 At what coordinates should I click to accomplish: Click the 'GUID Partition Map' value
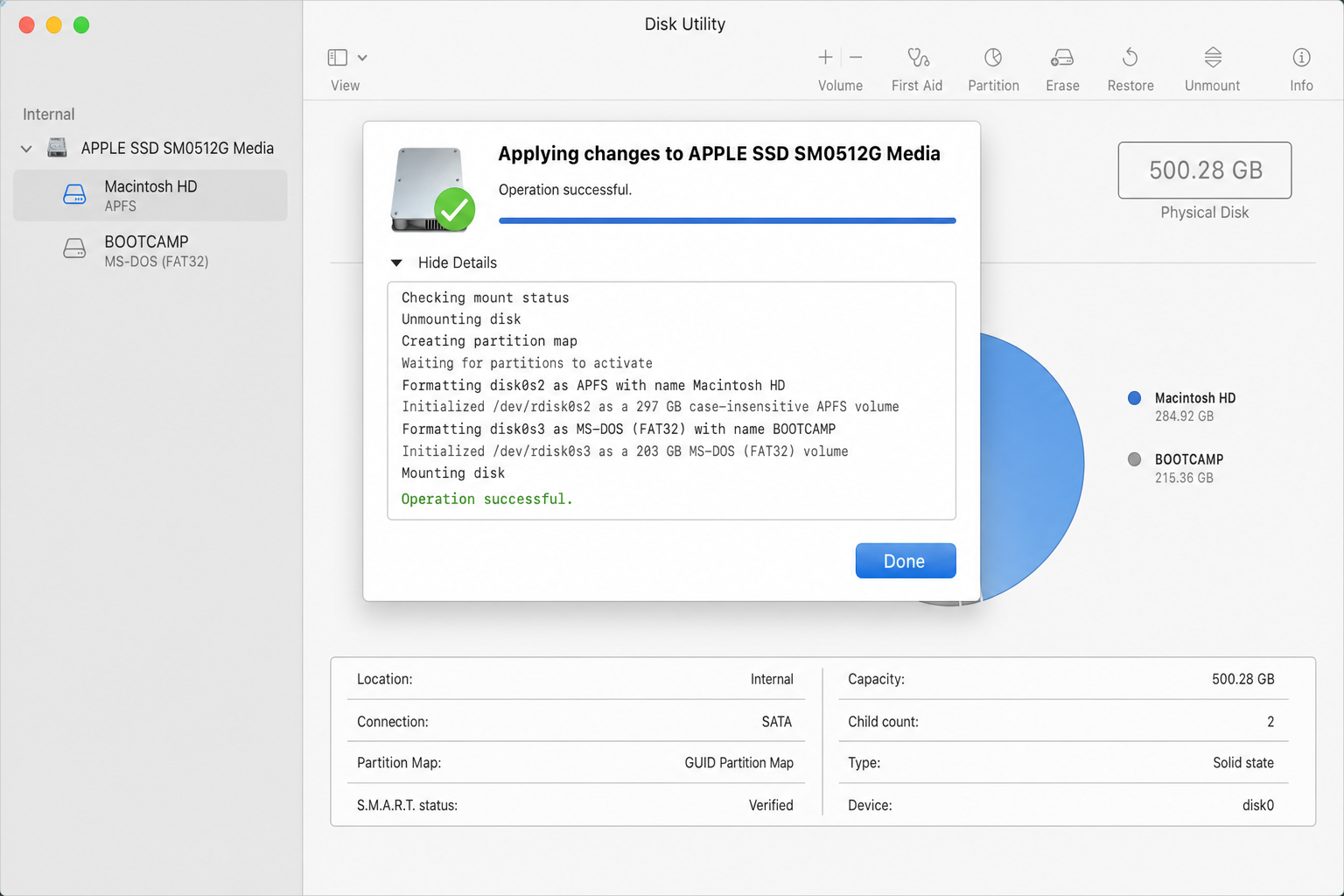click(x=738, y=763)
